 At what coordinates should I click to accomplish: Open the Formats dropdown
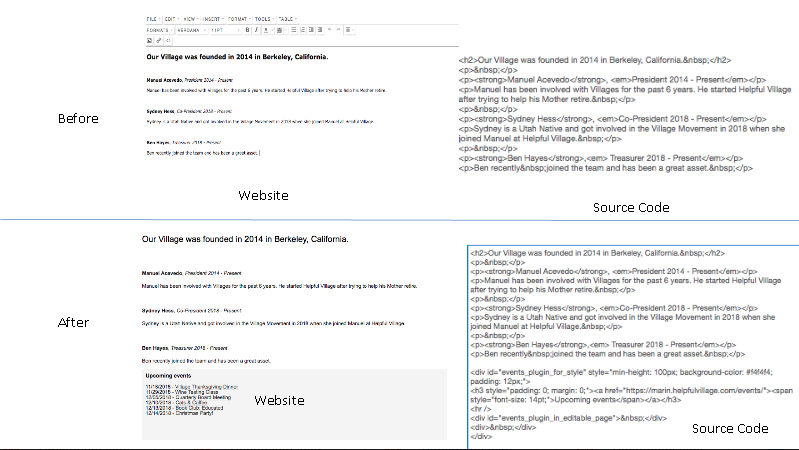click(x=159, y=30)
